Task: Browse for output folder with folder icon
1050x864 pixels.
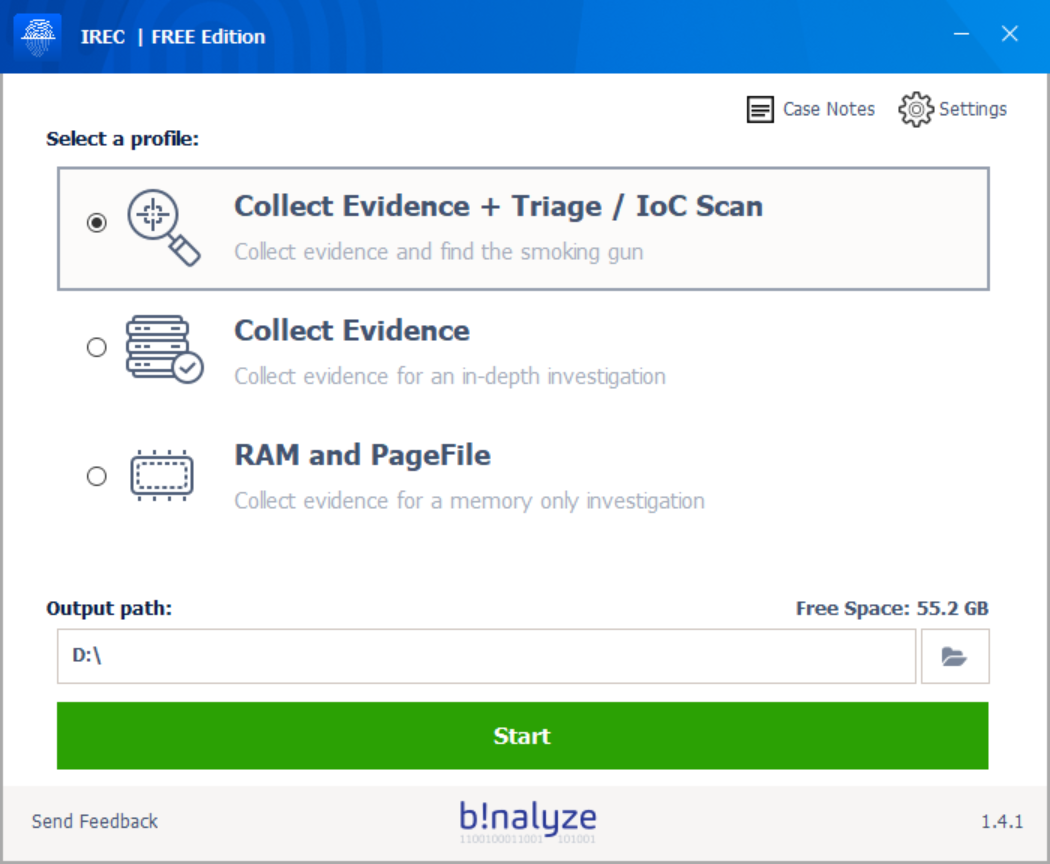Action: [954, 657]
